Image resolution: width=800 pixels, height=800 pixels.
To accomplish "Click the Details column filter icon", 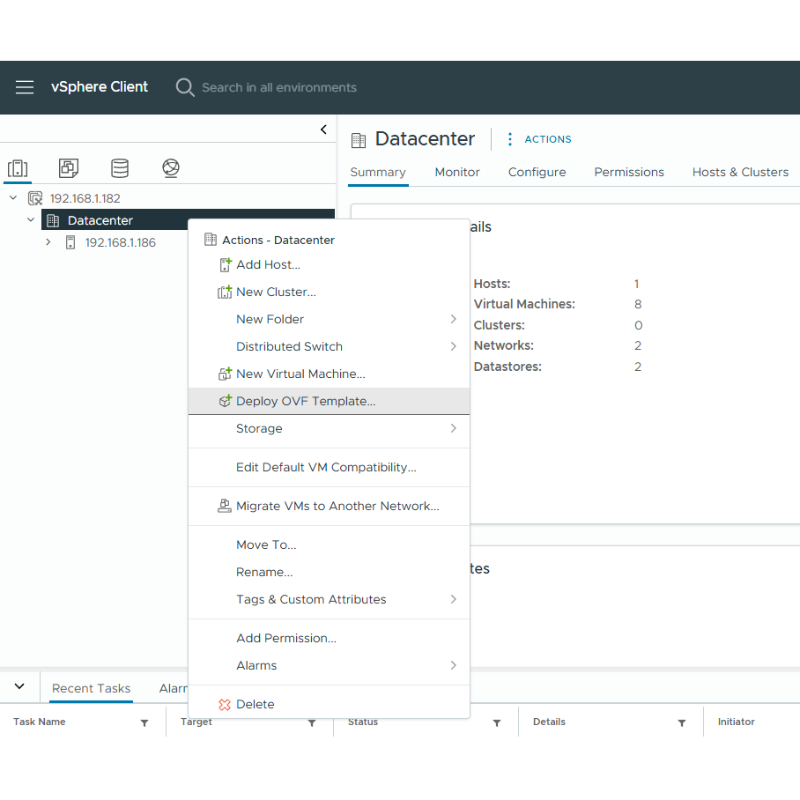I will 681,723.
